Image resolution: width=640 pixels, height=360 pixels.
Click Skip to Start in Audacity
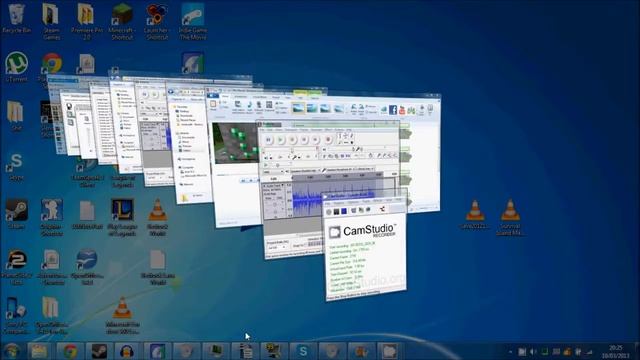coord(304,140)
